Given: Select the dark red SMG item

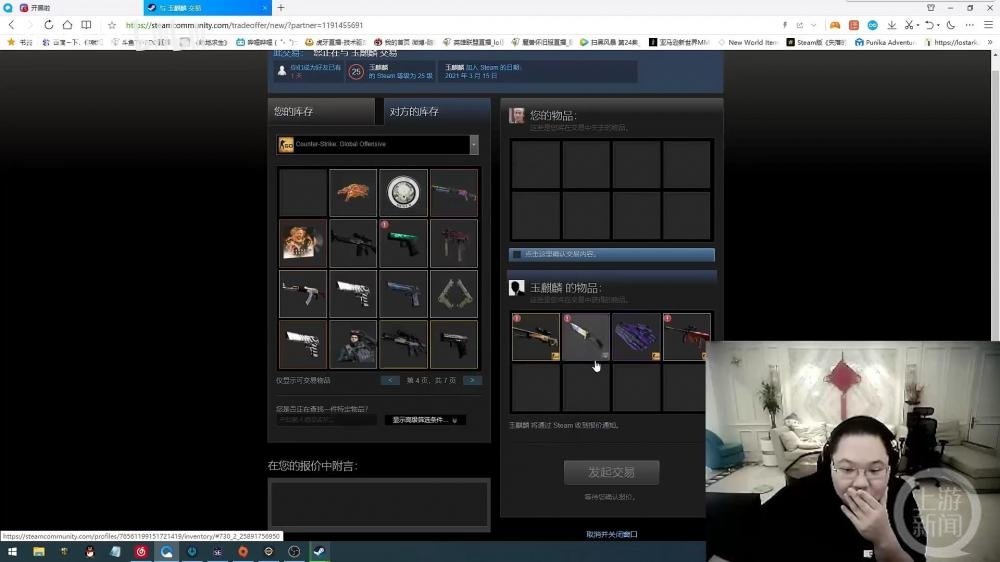Looking at the screenshot, I should [x=453, y=243].
